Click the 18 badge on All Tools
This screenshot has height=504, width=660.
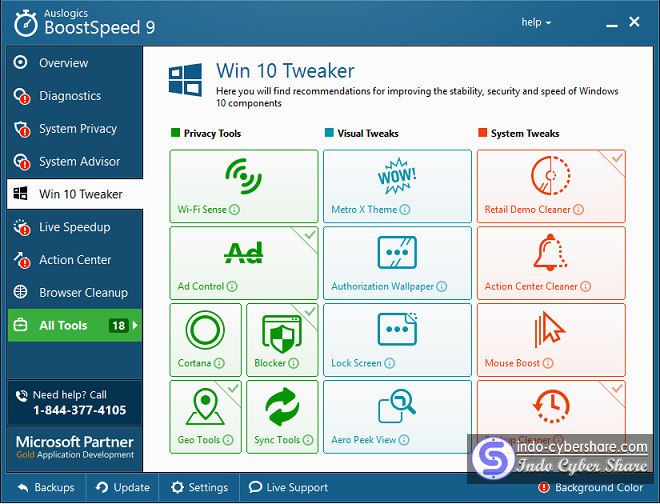tap(119, 325)
